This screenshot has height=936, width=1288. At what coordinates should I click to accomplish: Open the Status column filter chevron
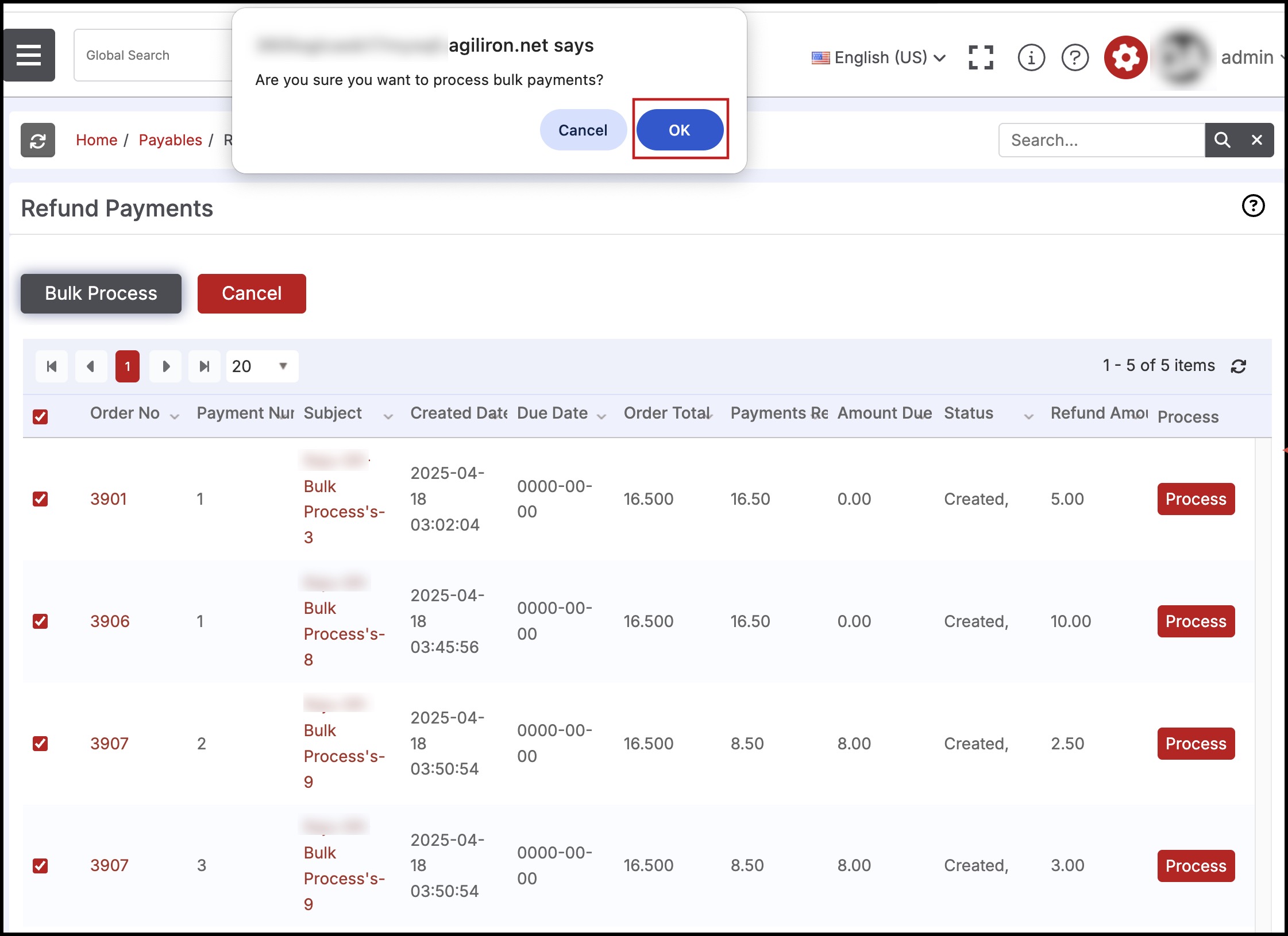(1028, 416)
